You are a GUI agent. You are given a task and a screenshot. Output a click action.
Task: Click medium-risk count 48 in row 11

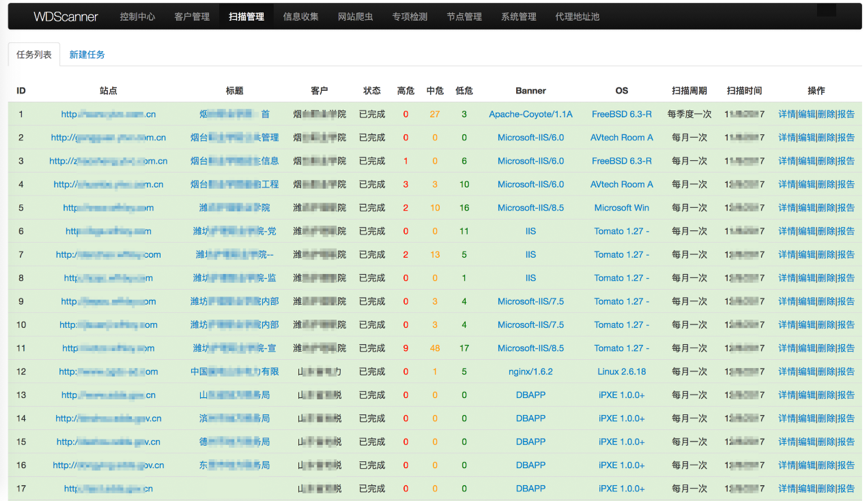pos(435,348)
